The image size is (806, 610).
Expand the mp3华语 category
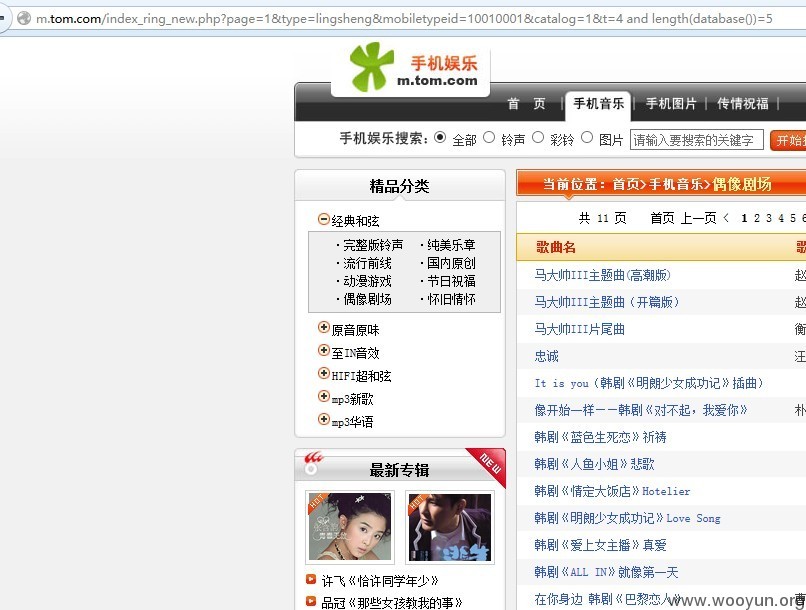click(x=323, y=419)
